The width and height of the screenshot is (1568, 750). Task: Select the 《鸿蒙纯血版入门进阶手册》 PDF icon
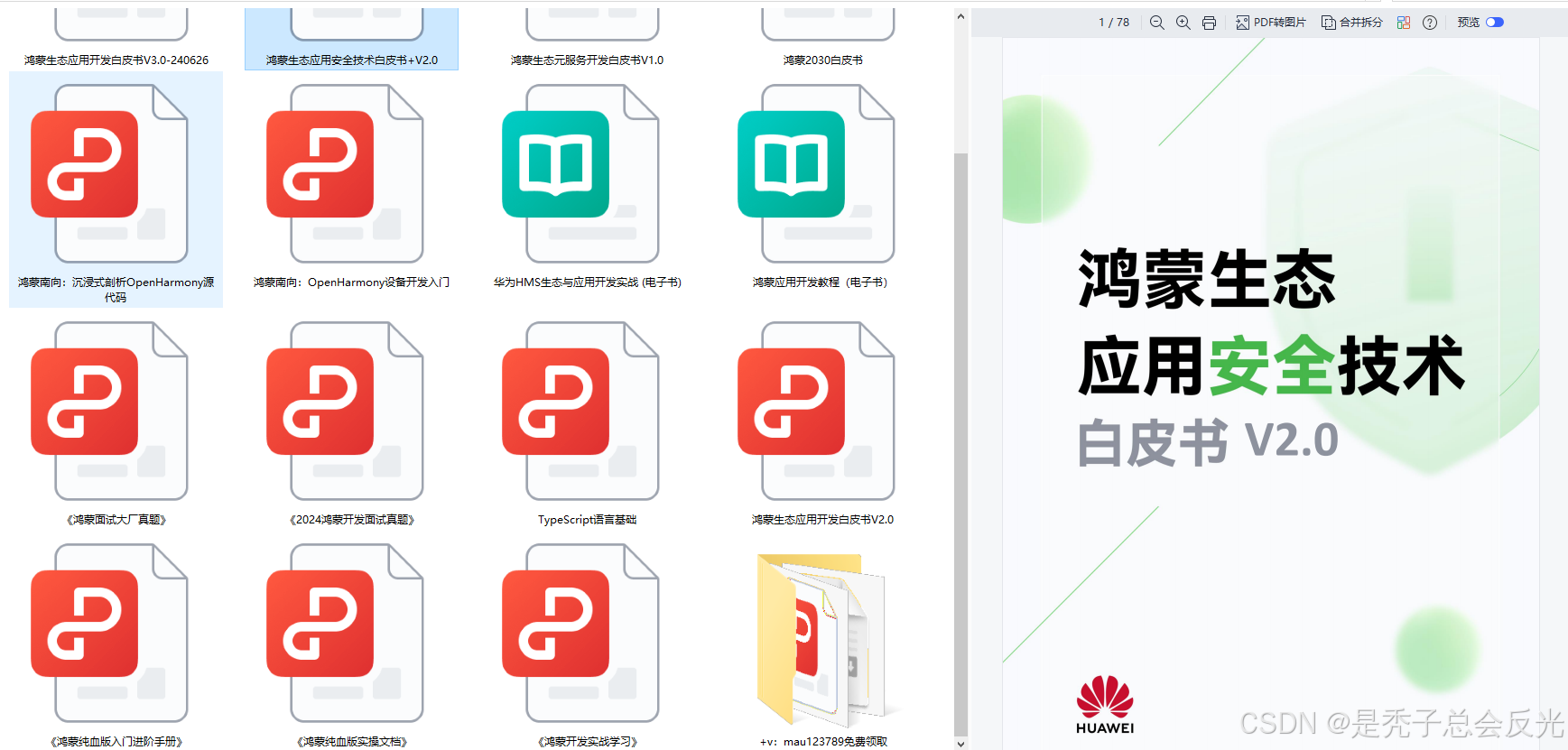(109, 633)
